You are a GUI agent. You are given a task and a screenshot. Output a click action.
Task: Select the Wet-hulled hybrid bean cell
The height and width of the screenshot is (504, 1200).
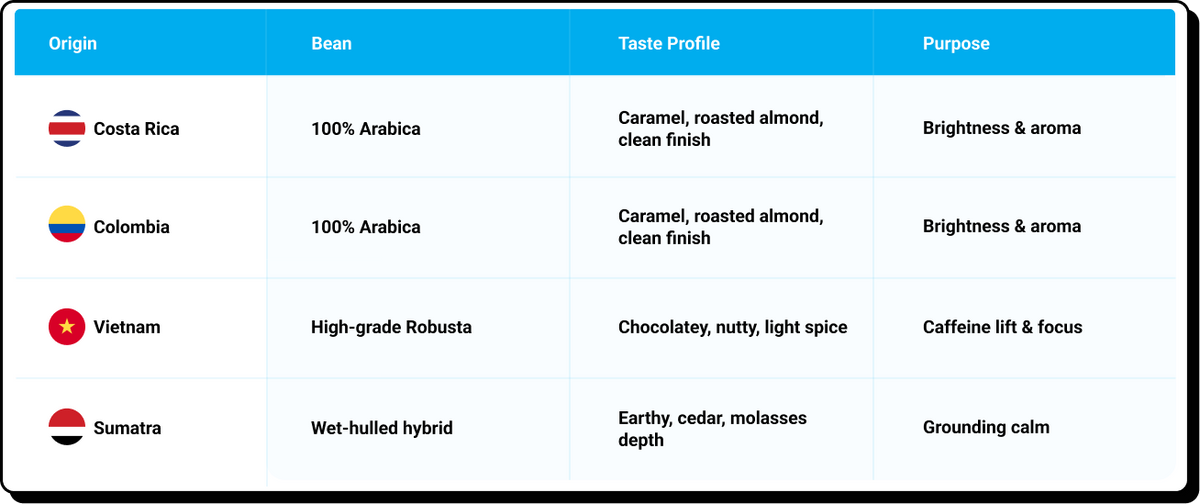(x=382, y=428)
